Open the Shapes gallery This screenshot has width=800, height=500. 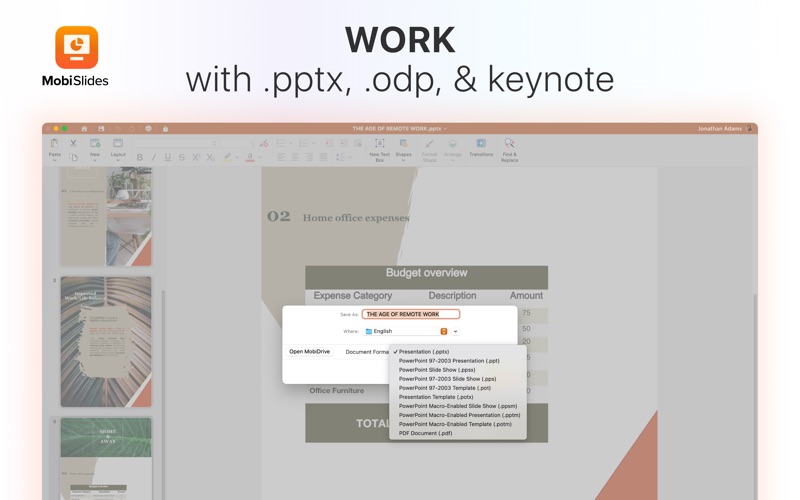403,149
